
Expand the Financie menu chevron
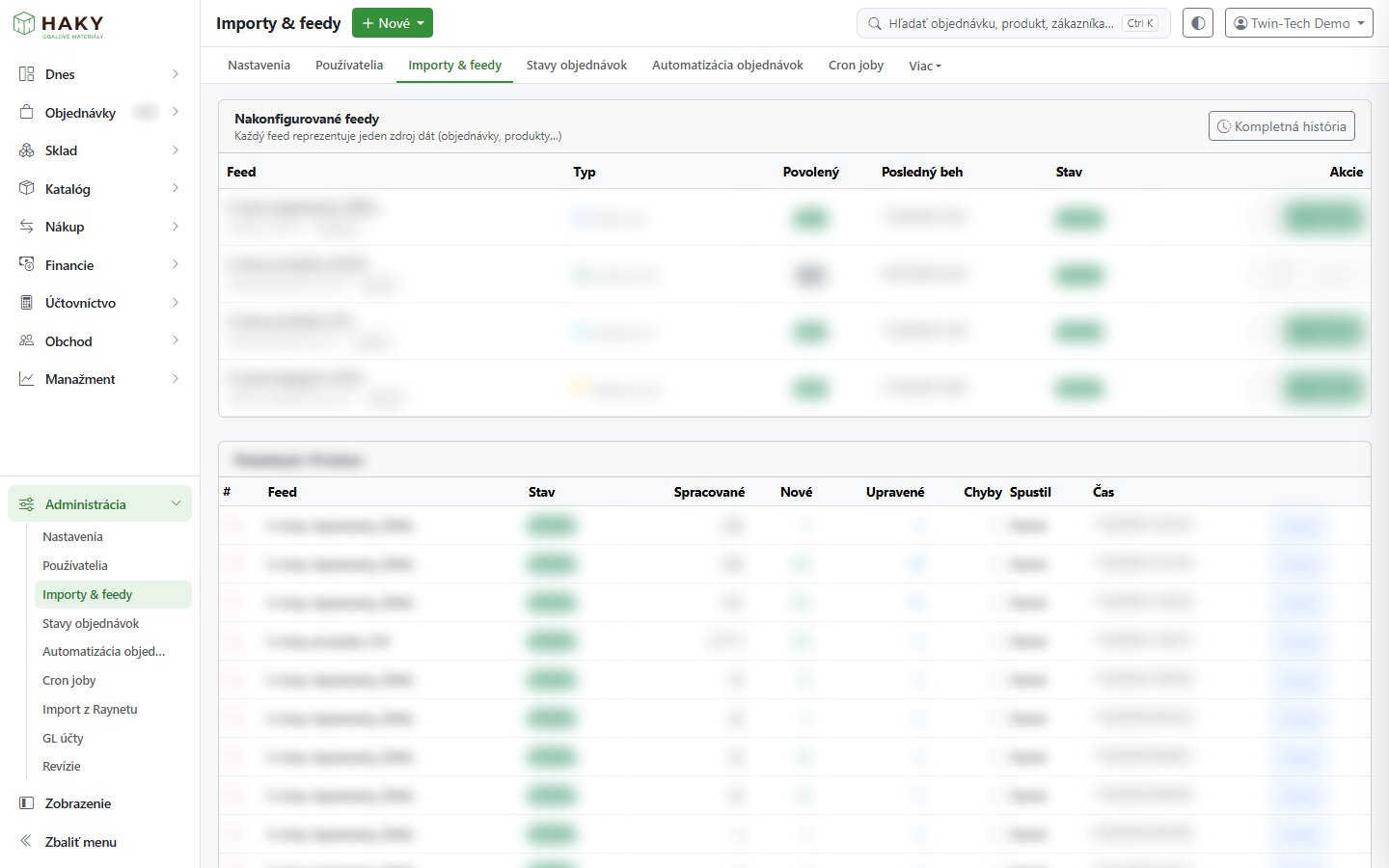[176, 264]
